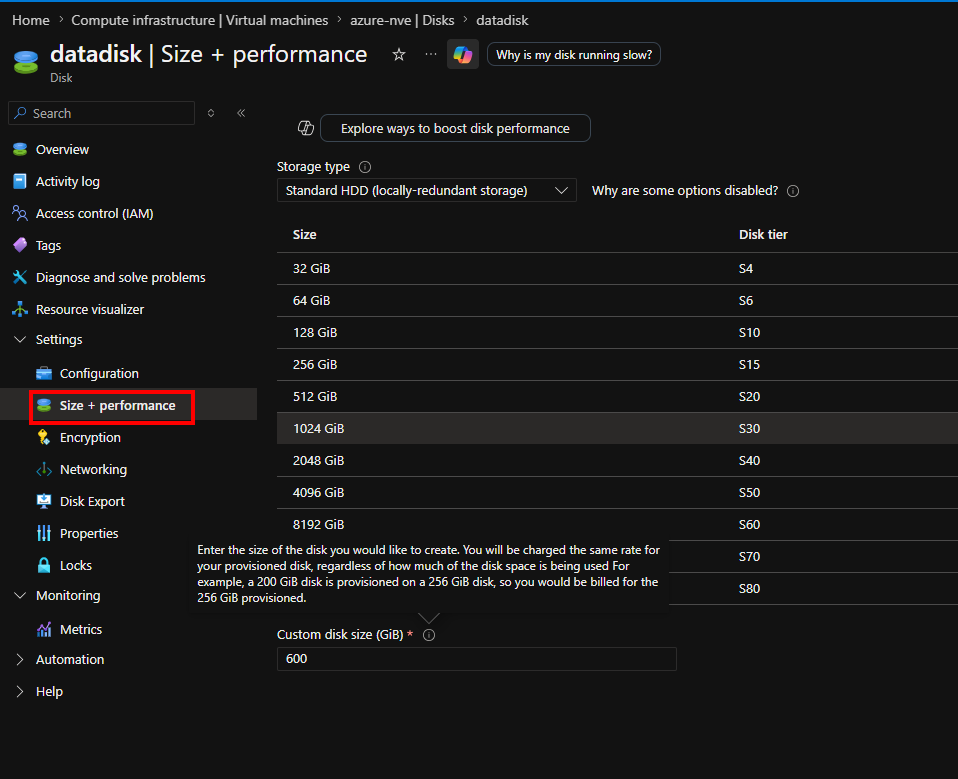
Task: Click the Metrics chart icon
Action: point(44,629)
